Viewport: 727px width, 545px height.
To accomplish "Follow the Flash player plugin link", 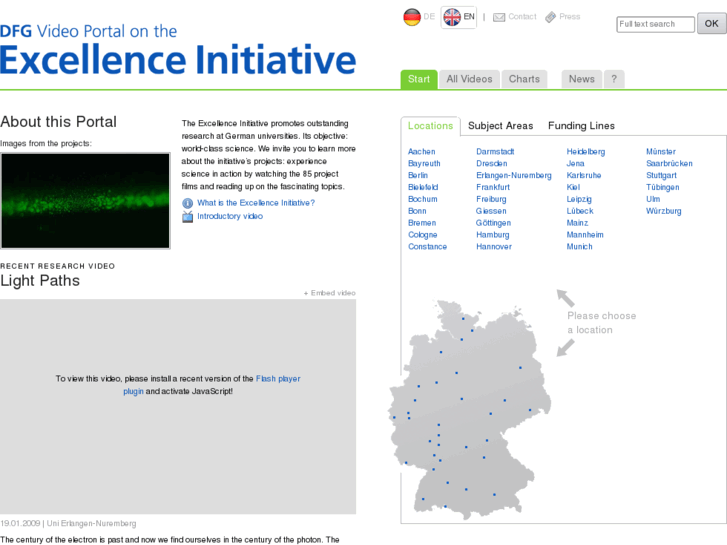I will tap(212, 385).
